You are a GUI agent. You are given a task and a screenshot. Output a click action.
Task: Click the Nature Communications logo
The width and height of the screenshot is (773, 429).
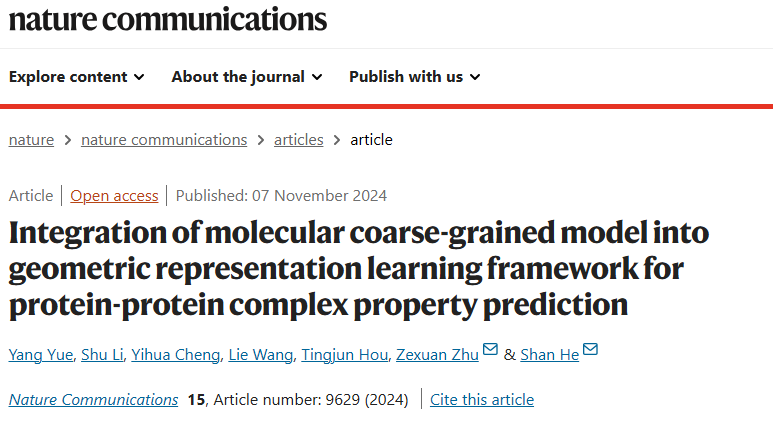168,18
